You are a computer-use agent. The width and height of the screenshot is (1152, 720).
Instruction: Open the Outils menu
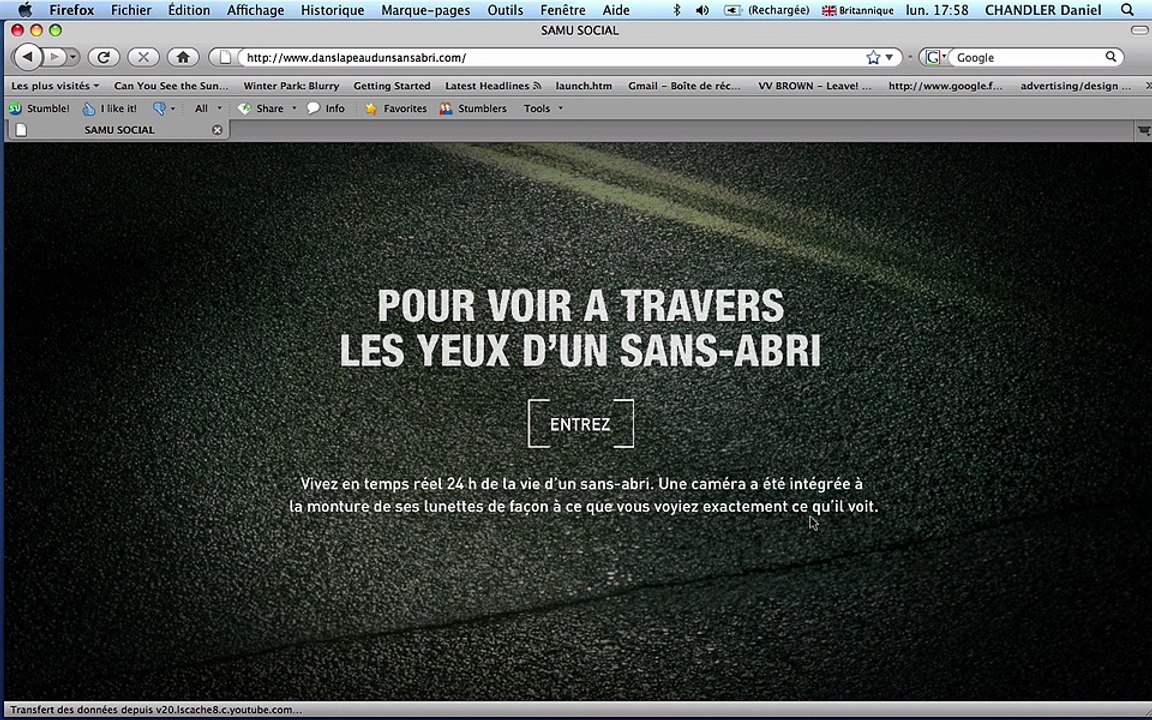505,10
